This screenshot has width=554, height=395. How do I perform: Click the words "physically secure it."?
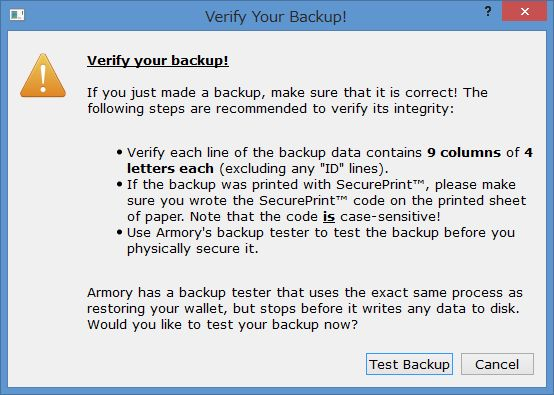point(193,248)
